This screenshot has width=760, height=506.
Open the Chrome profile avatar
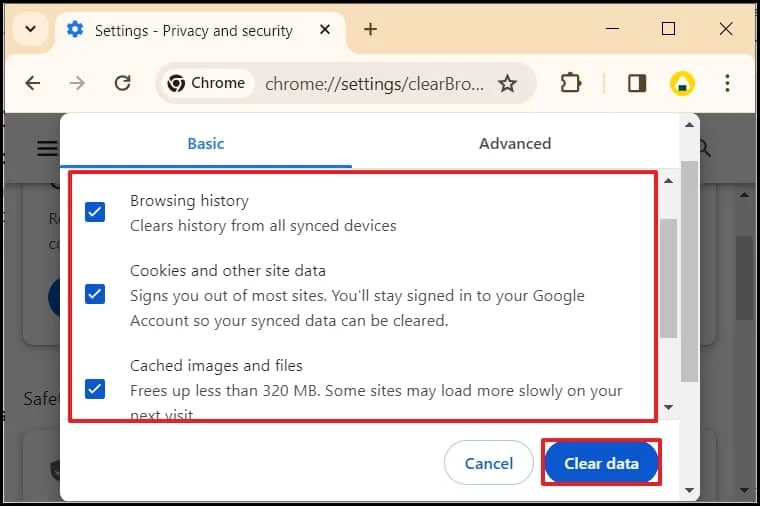[x=683, y=84]
